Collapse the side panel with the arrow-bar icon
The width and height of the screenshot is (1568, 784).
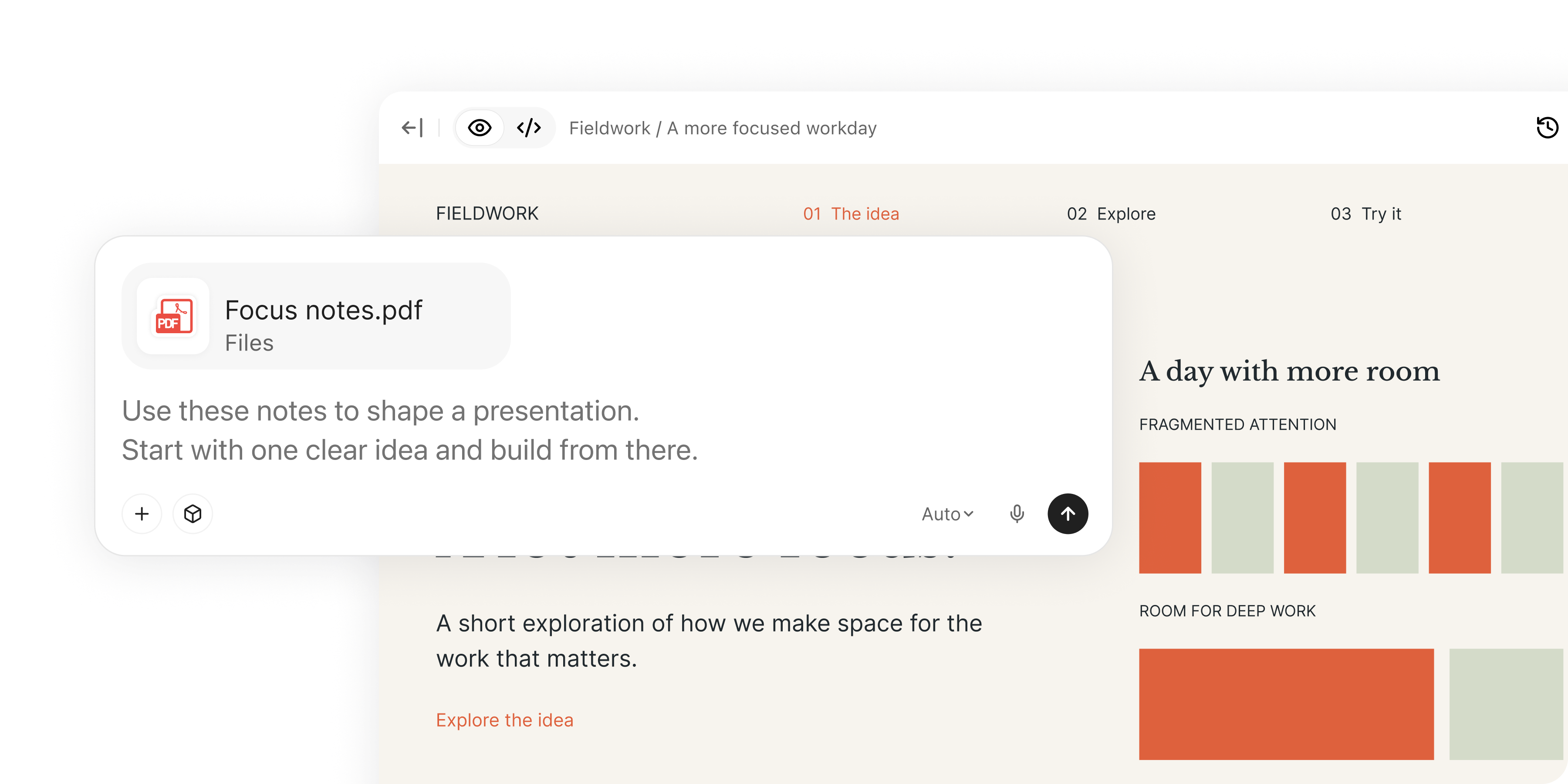[412, 128]
